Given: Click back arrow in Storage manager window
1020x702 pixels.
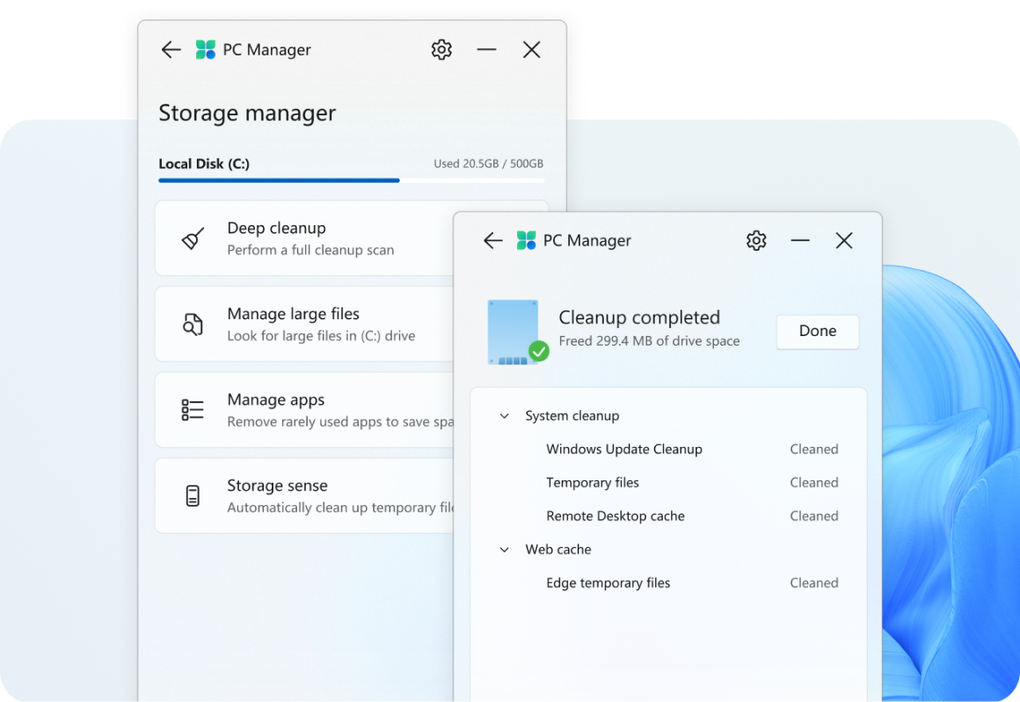Looking at the screenshot, I should pyautogui.click(x=171, y=50).
